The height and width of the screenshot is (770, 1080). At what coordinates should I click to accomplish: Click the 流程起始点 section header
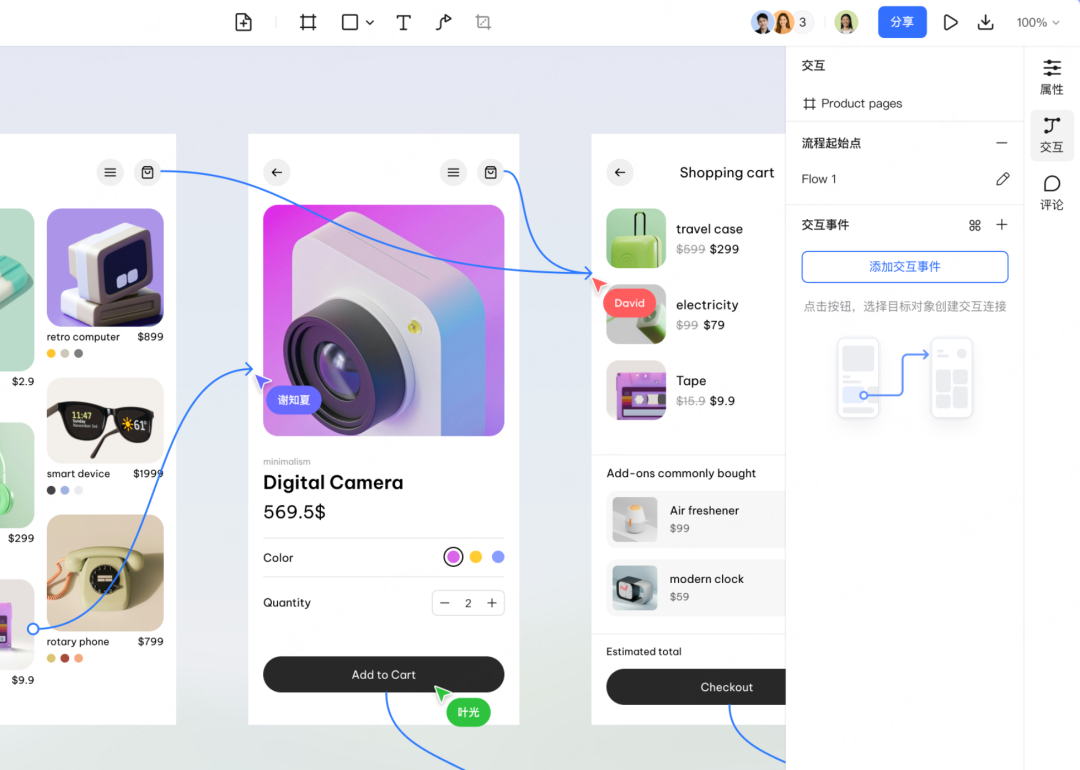[831, 143]
